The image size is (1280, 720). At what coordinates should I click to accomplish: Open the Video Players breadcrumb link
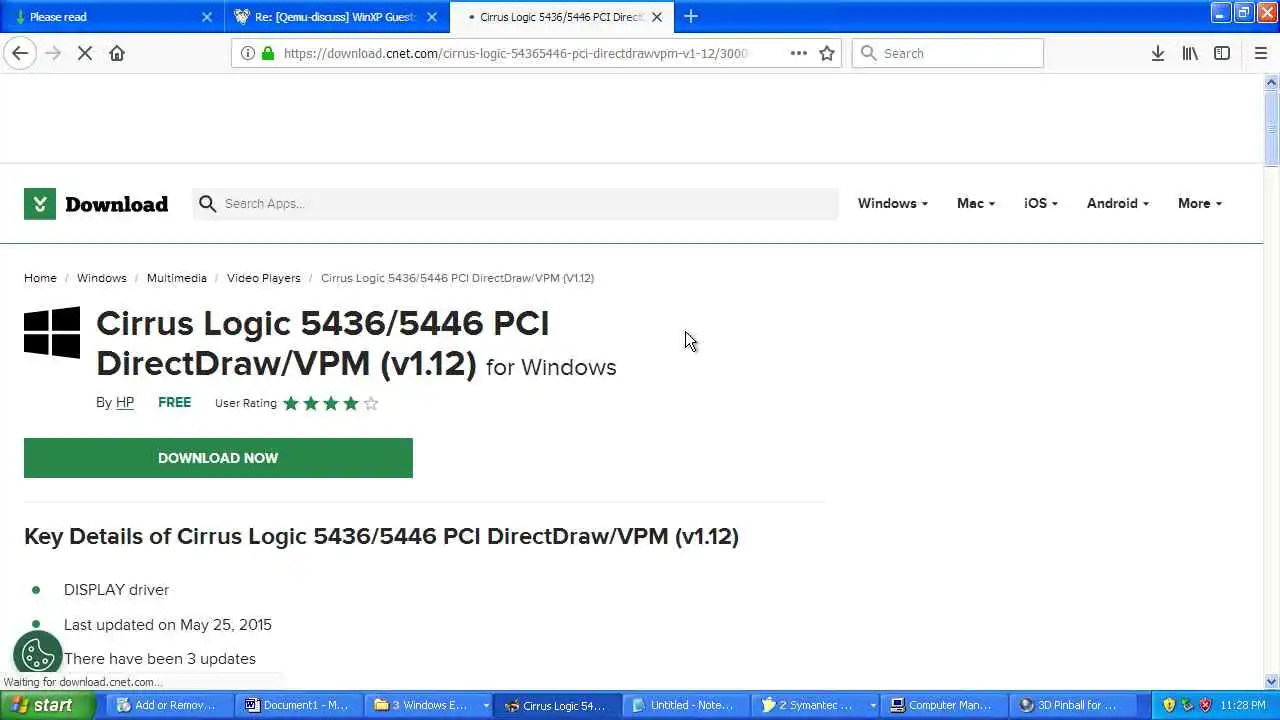click(x=263, y=278)
